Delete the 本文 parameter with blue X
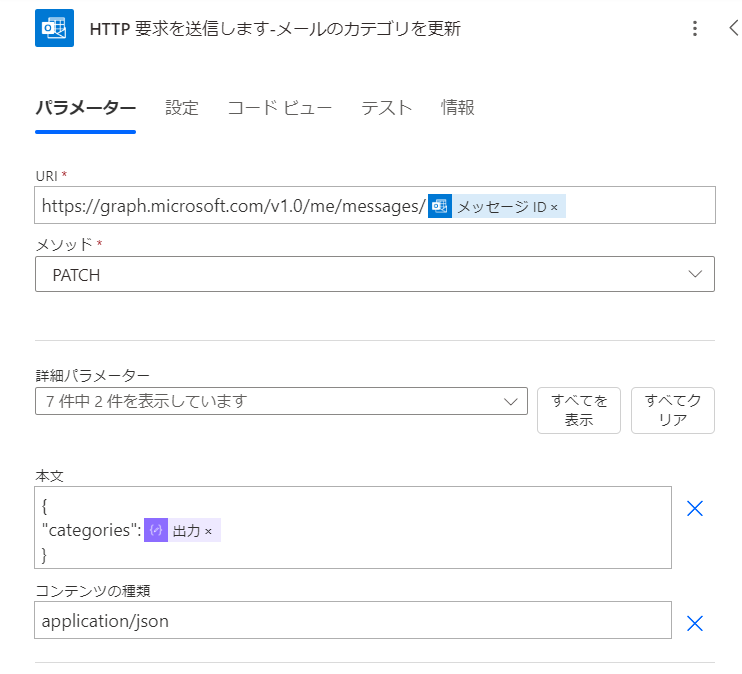 click(x=695, y=508)
